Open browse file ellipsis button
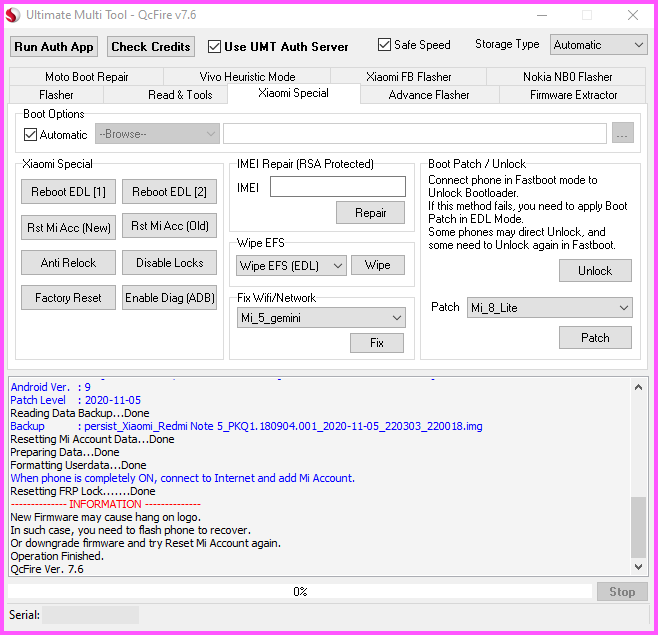Image resolution: width=658 pixels, height=635 pixels. 622,133
